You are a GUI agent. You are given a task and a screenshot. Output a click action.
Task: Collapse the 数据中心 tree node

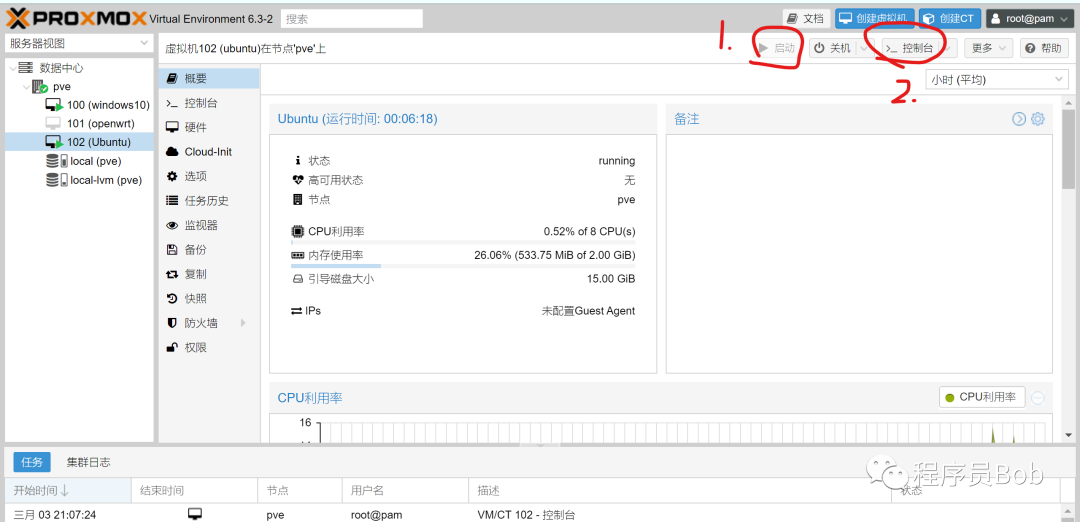[13, 68]
